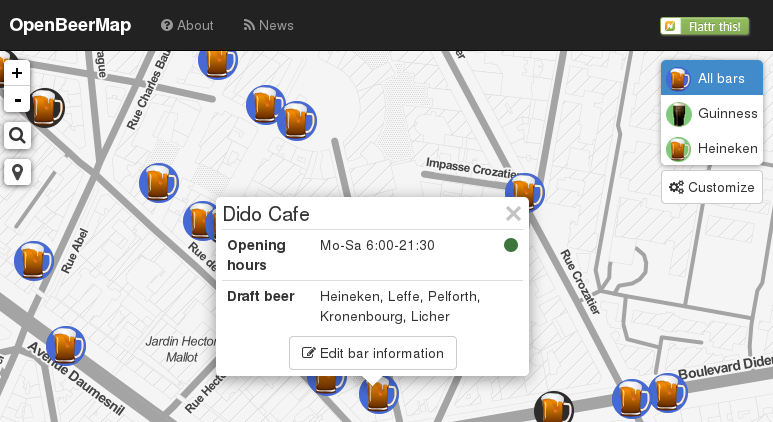Click the Flattr this! button

pos(704,26)
